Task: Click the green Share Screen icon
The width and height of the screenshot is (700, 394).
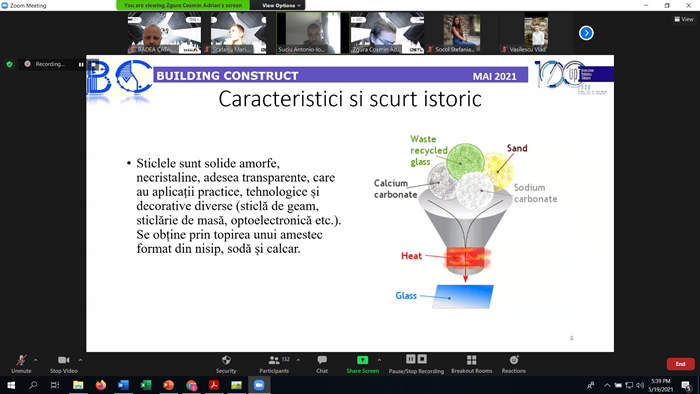Action: click(x=362, y=360)
